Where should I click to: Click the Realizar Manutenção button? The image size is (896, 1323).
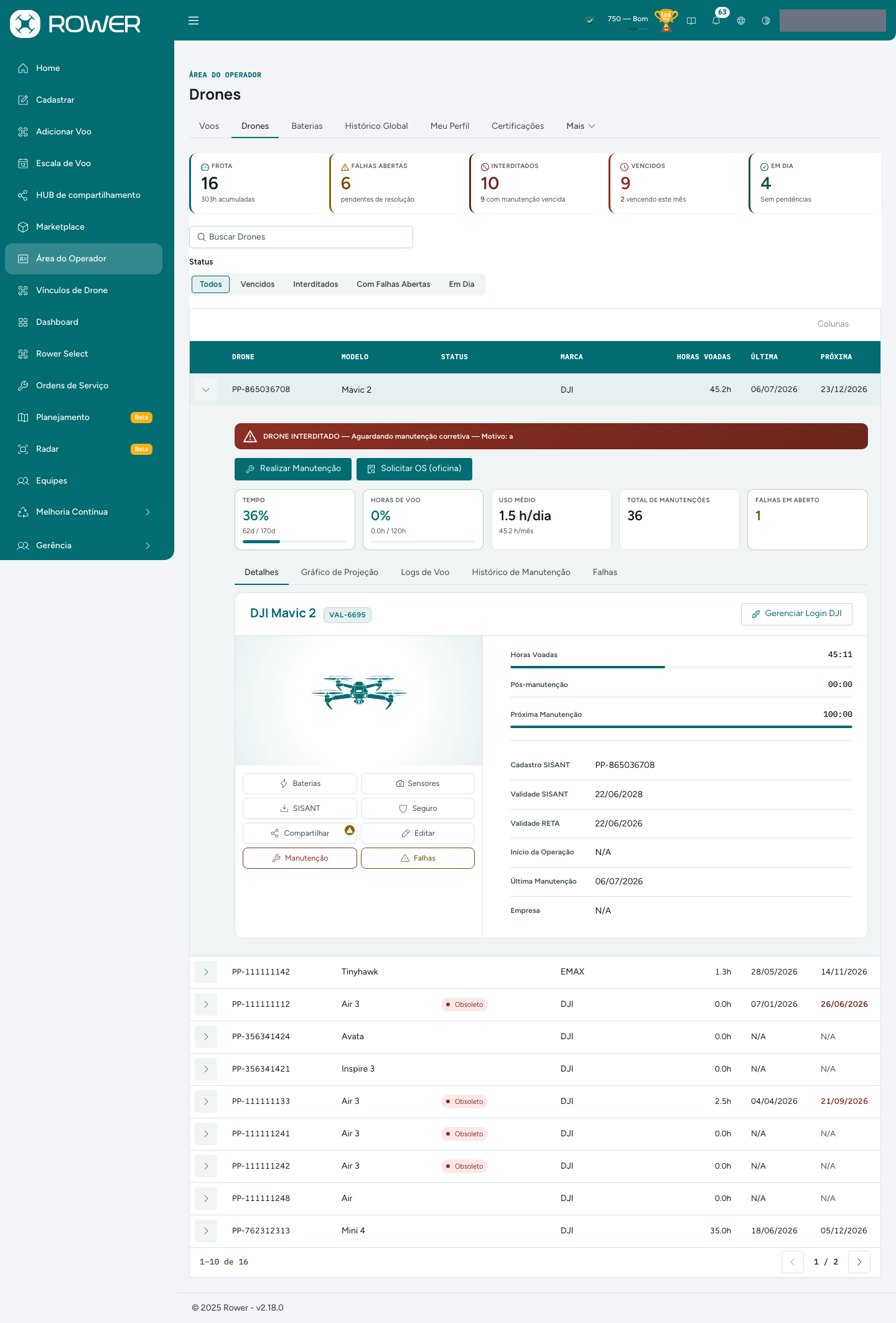coord(293,469)
